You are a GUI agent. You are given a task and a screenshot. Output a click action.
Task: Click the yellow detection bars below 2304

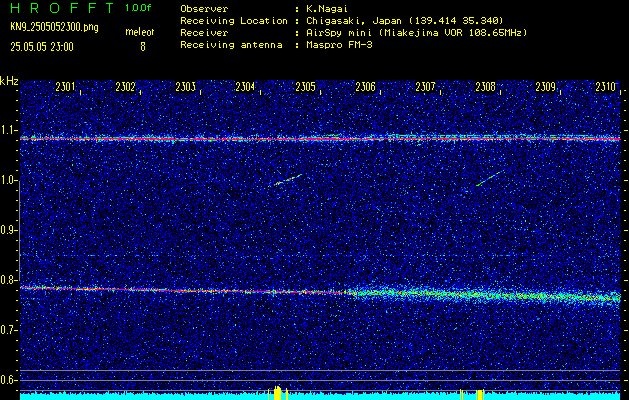(278, 393)
